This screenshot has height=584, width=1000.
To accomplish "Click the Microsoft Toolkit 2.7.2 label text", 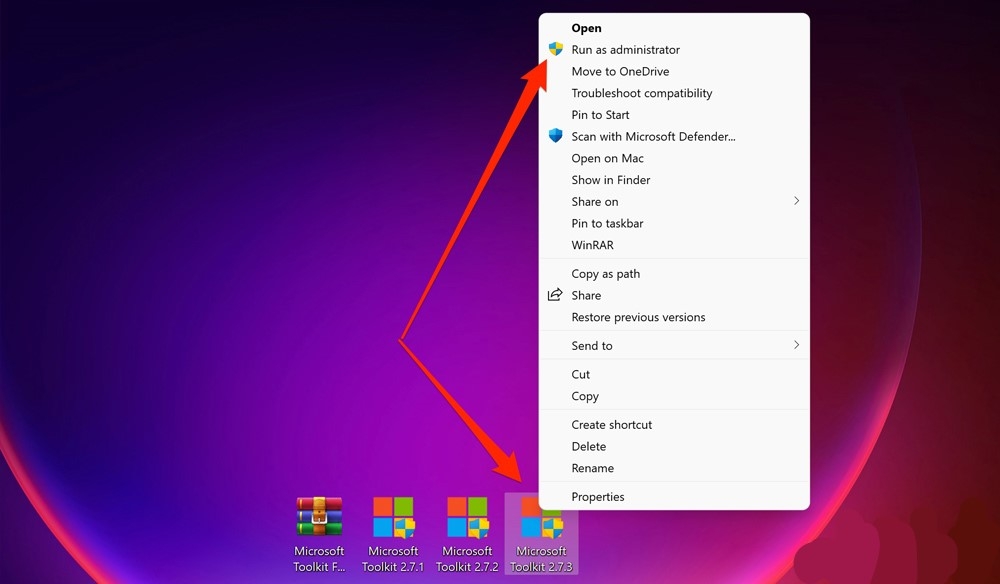I will pyautogui.click(x=467, y=558).
